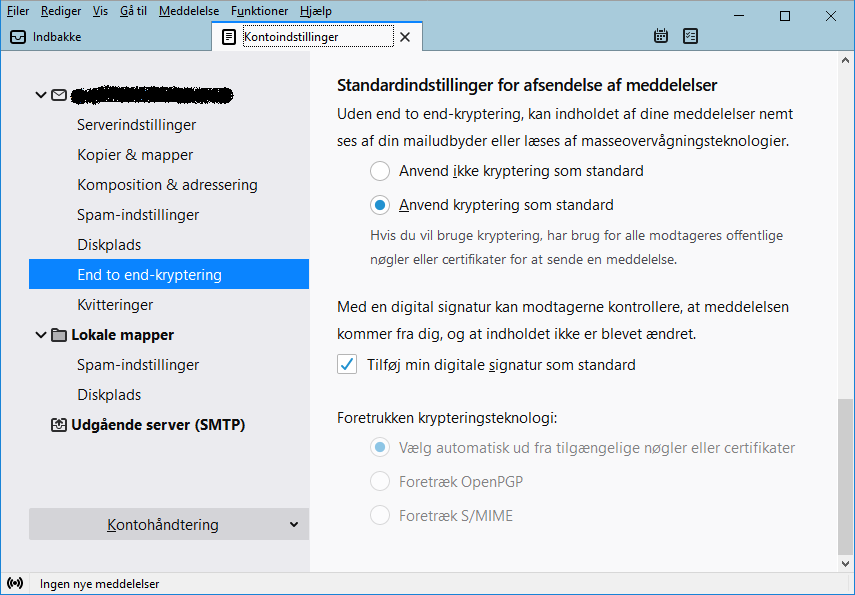Image resolution: width=855 pixels, height=595 pixels.
Task: Open Komposition & adressering settings
Action: [167, 185]
